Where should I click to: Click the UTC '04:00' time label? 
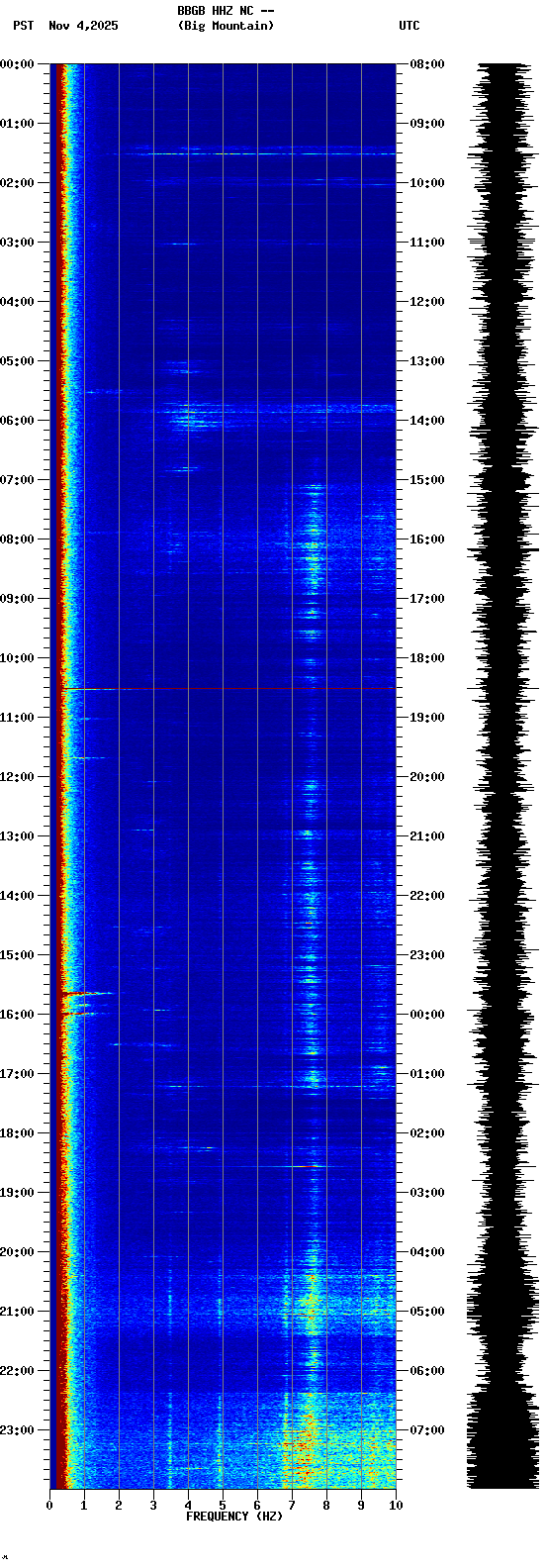427,1252
